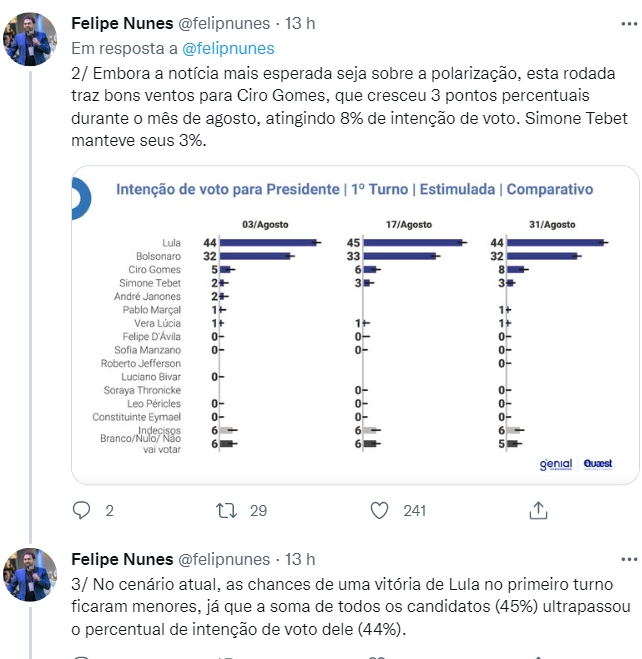This screenshot has width=642, height=659.
Task: Open profile avatar on the 2/ tweet
Action: [x=31, y=40]
